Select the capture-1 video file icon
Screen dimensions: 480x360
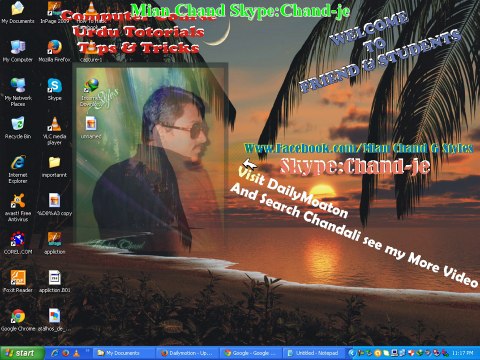tap(91, 51)
